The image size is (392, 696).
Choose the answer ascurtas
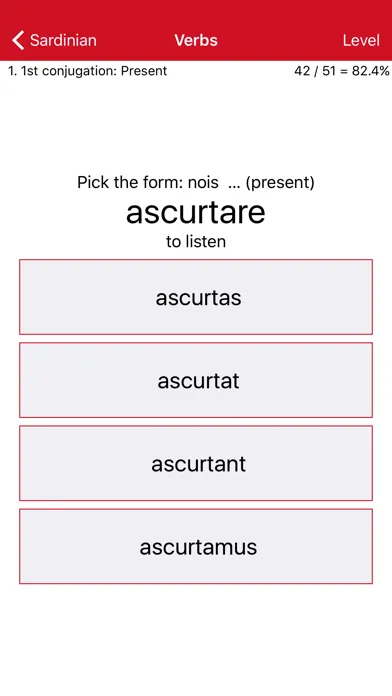coord(196,297)
